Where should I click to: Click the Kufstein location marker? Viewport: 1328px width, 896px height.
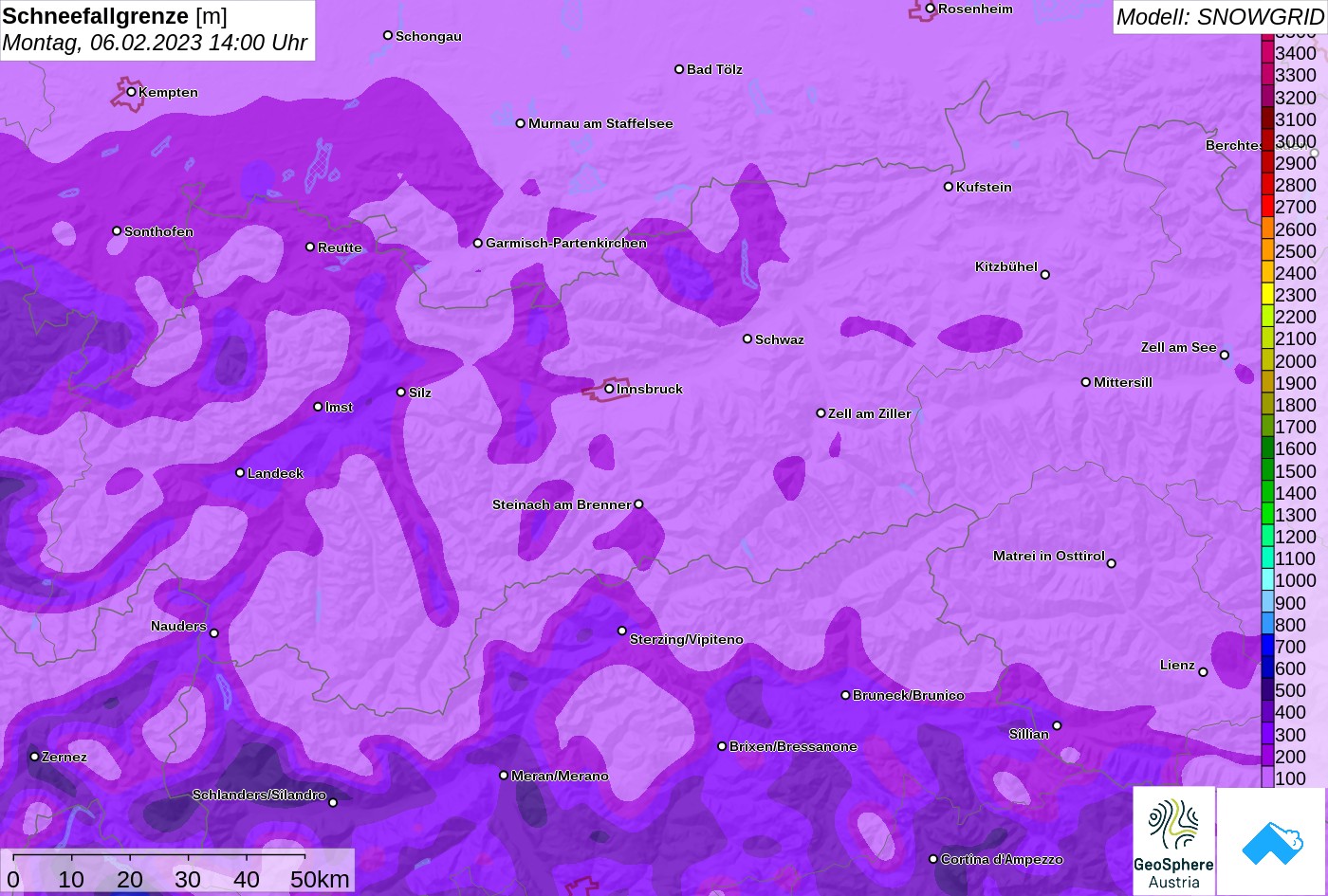tap(949, 187)
